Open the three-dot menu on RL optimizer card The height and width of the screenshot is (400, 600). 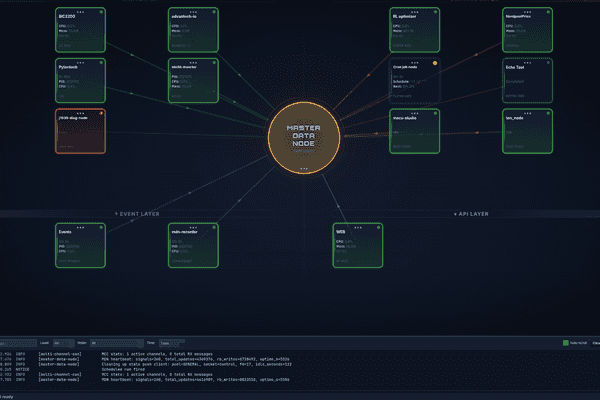pyautogui.click(x=414, y=12)
